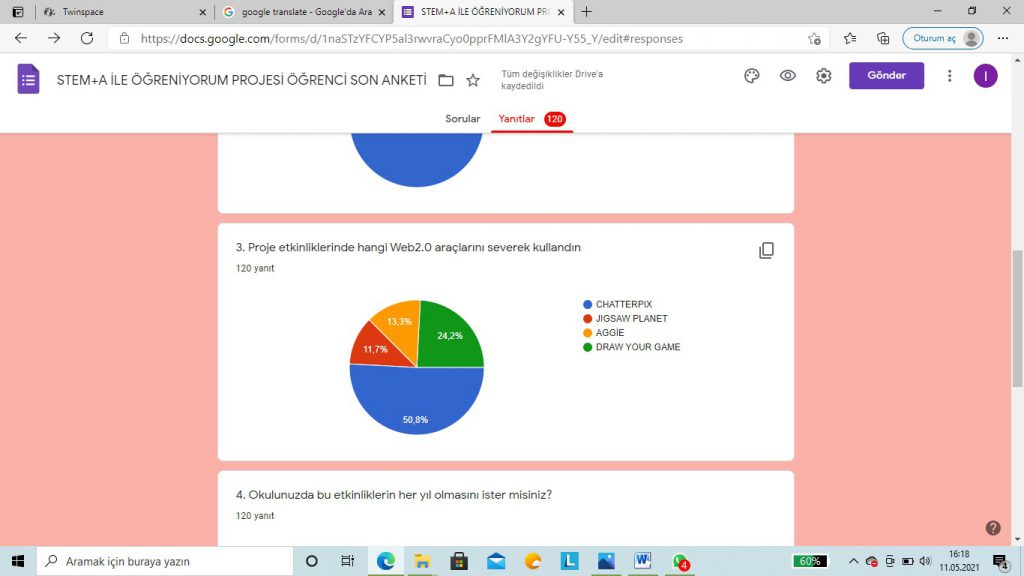Copy the chart for question 3
The image size is (1024, 576).
[766, 250]
